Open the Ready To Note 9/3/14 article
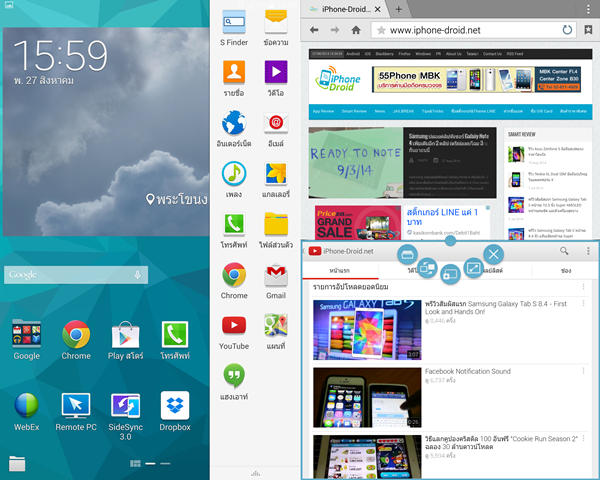600x480 pixels. [403, 163]
